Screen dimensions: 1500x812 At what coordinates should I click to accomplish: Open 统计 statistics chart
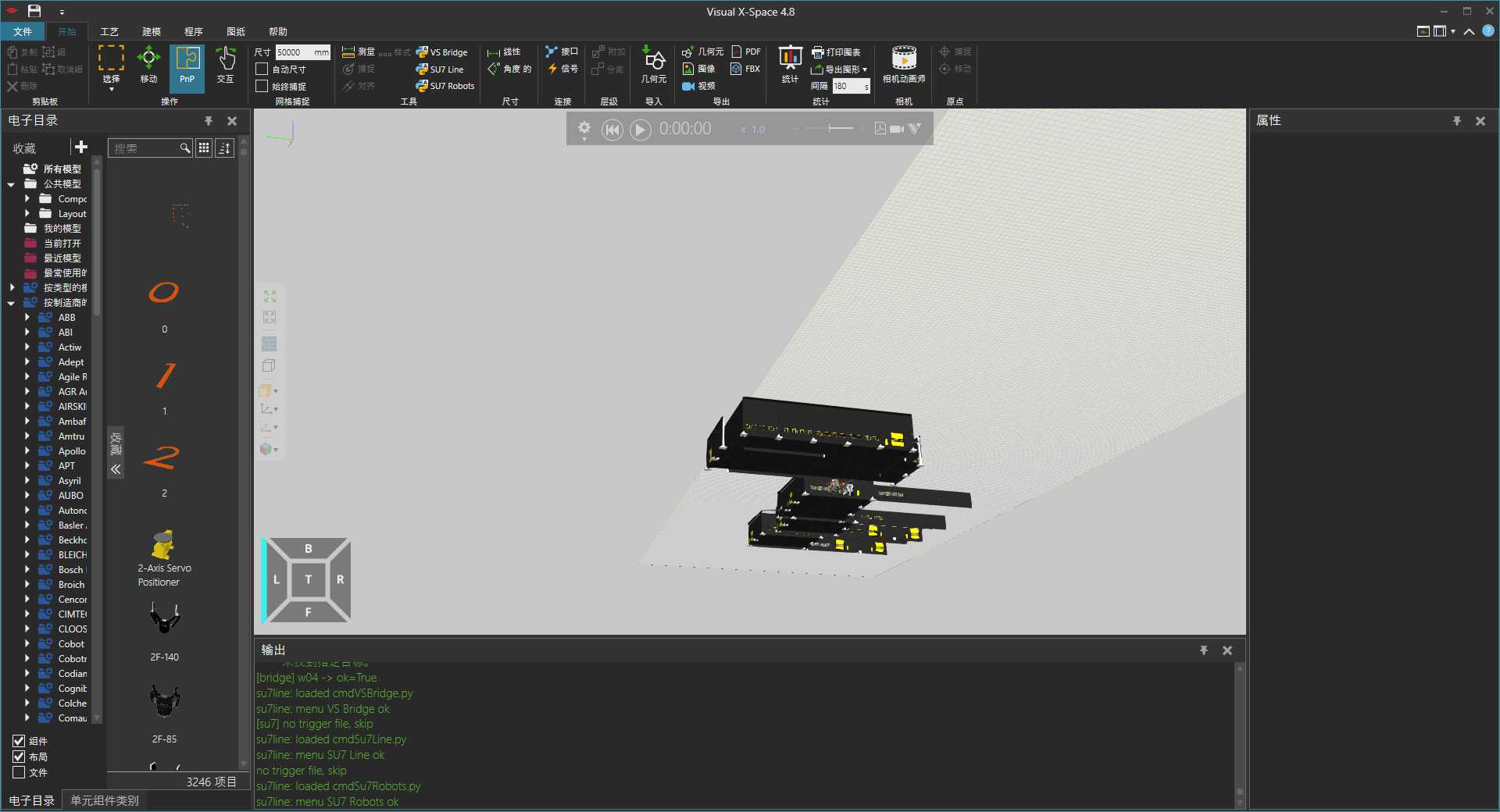pos(790,65)
